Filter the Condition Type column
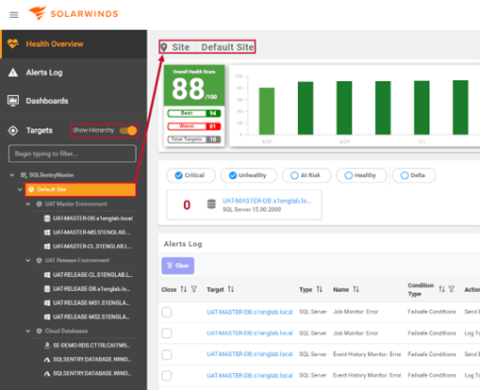This screenshot has height=390, width=480. coord(451,289)
